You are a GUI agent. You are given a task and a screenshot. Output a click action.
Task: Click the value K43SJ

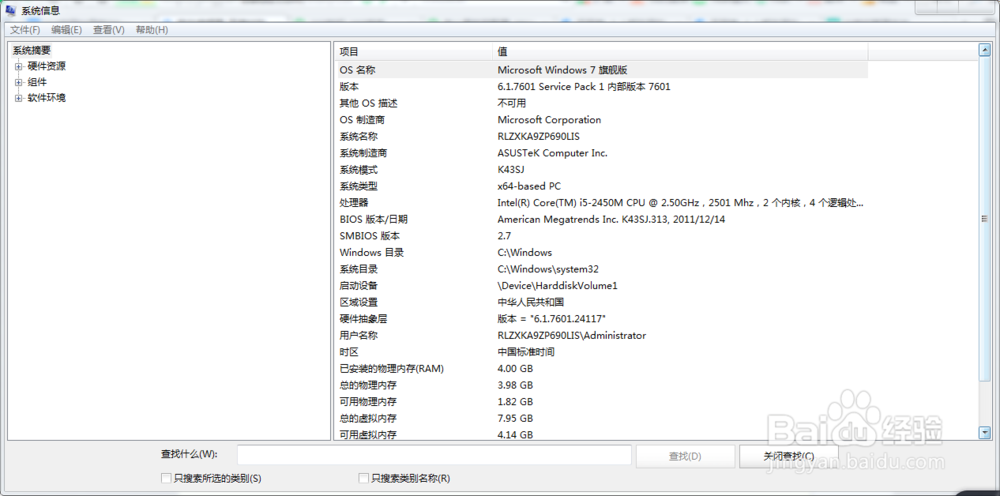[511, 170]
